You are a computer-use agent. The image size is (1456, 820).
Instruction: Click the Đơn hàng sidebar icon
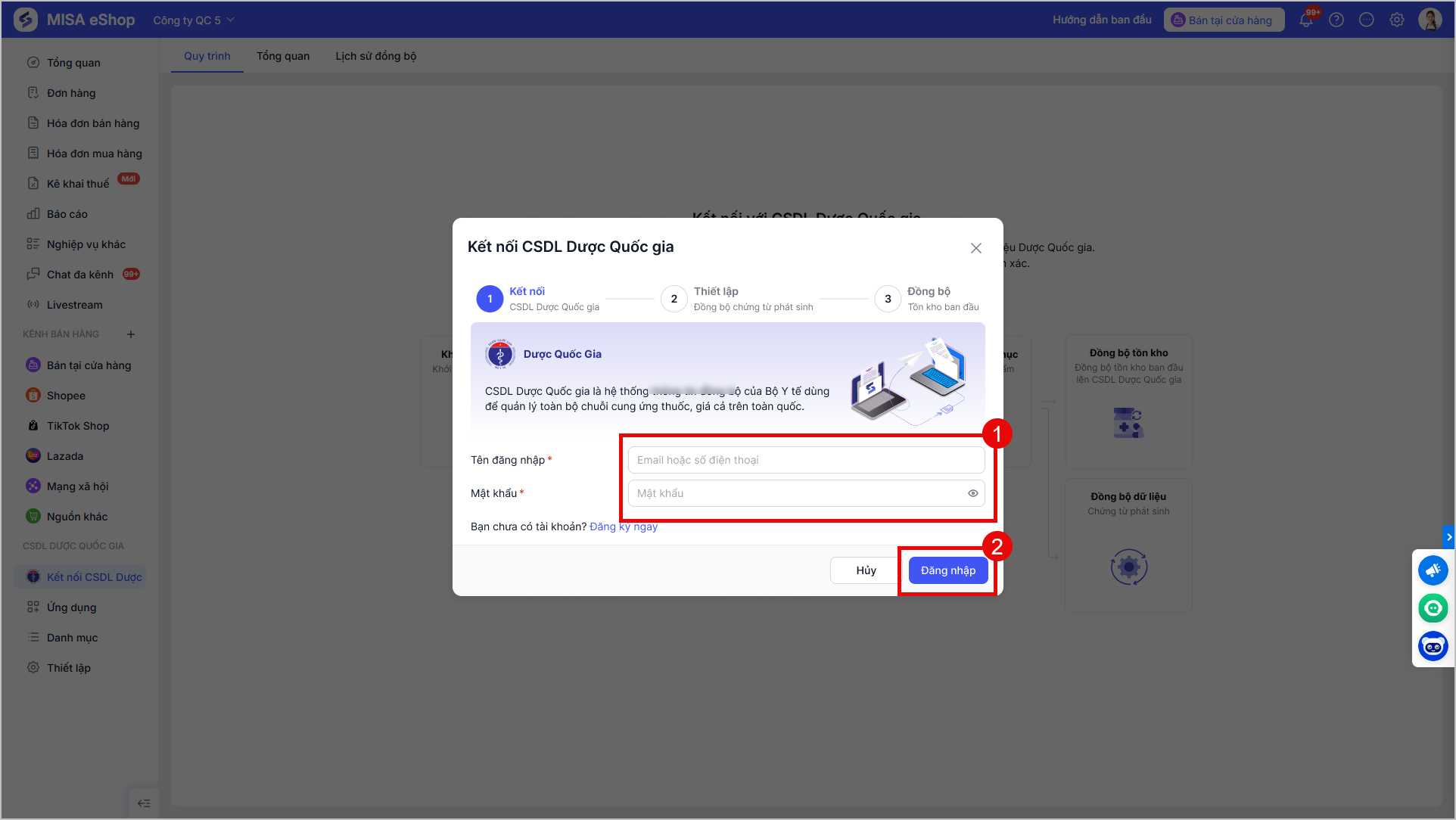33,93
